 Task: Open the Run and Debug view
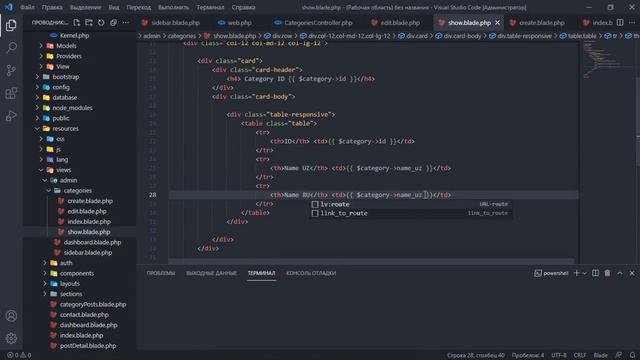pos(11,116)
